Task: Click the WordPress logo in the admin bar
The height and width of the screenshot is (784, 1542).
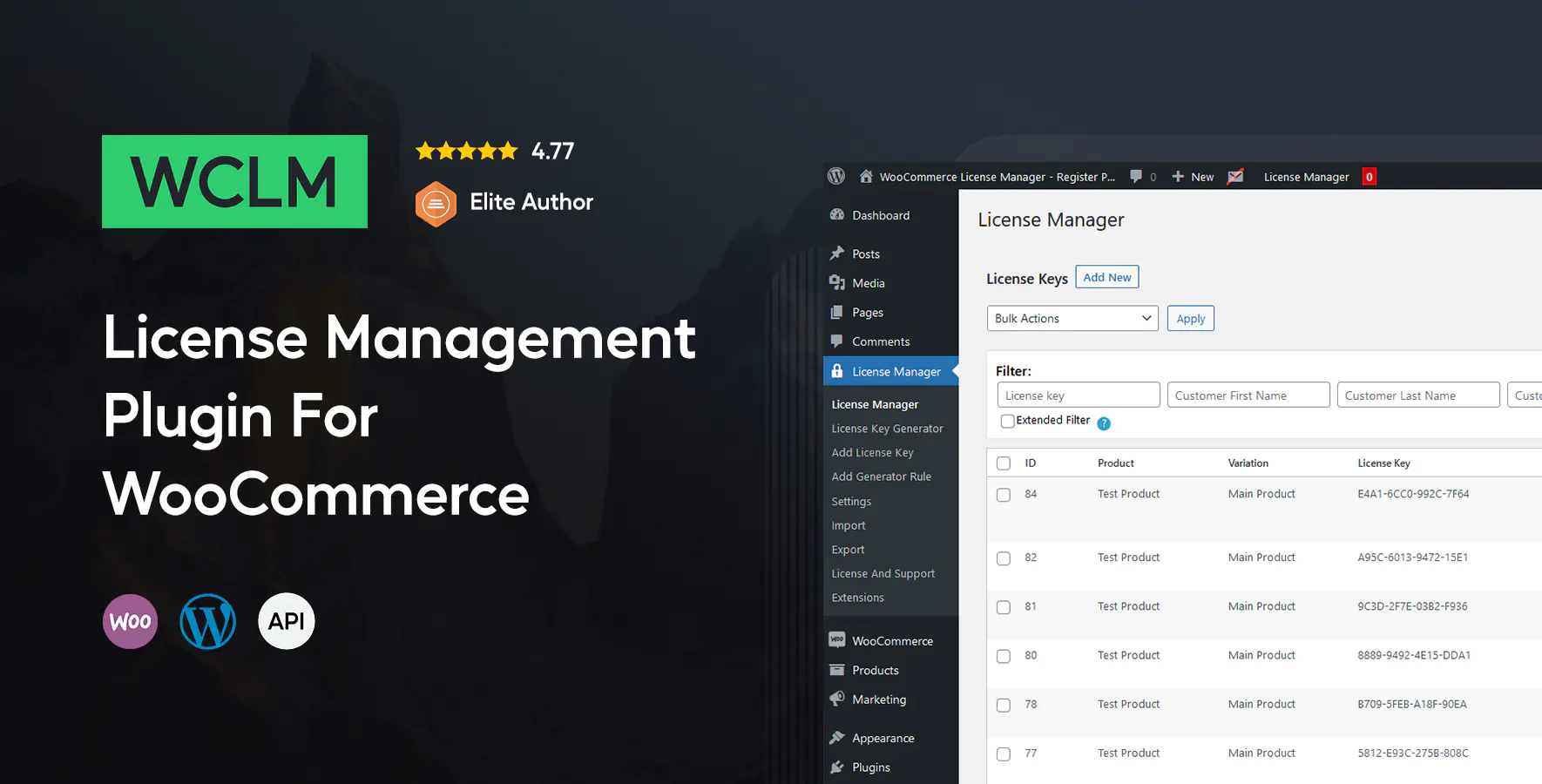Action: [x=835, y=176]
